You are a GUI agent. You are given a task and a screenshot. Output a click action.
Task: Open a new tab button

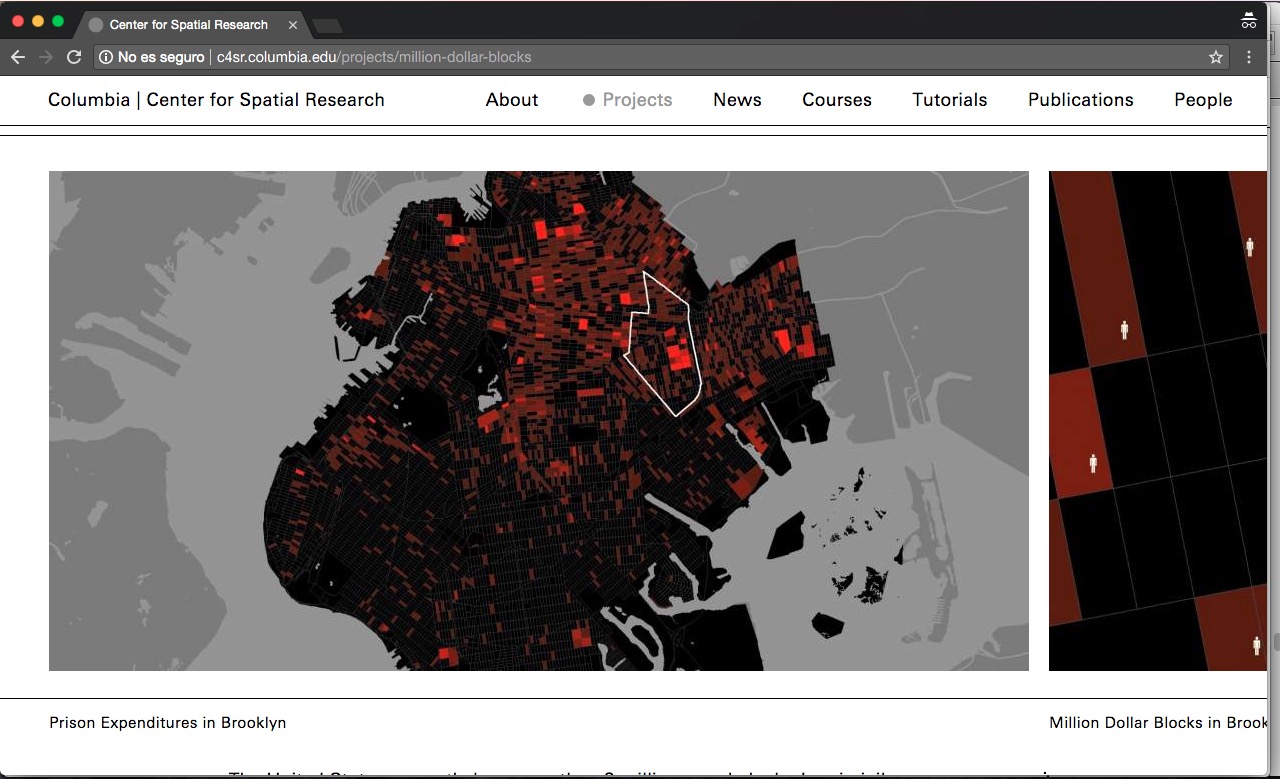click(327, 25)
